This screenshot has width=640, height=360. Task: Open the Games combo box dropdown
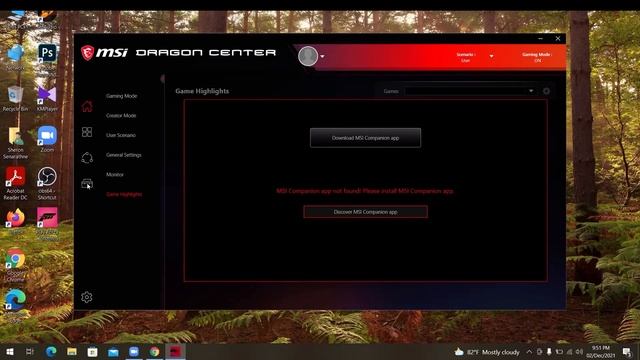pos(470,91)
